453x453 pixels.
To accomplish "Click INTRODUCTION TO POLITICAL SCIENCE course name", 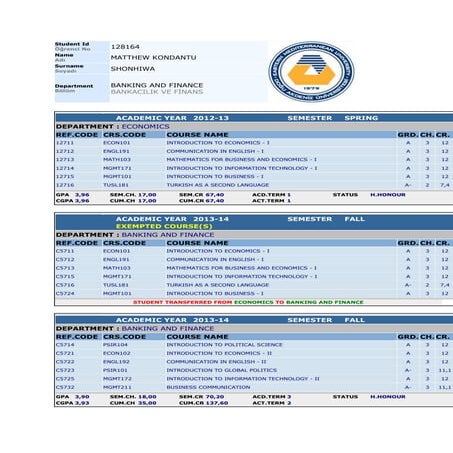I will click(224, 345).
